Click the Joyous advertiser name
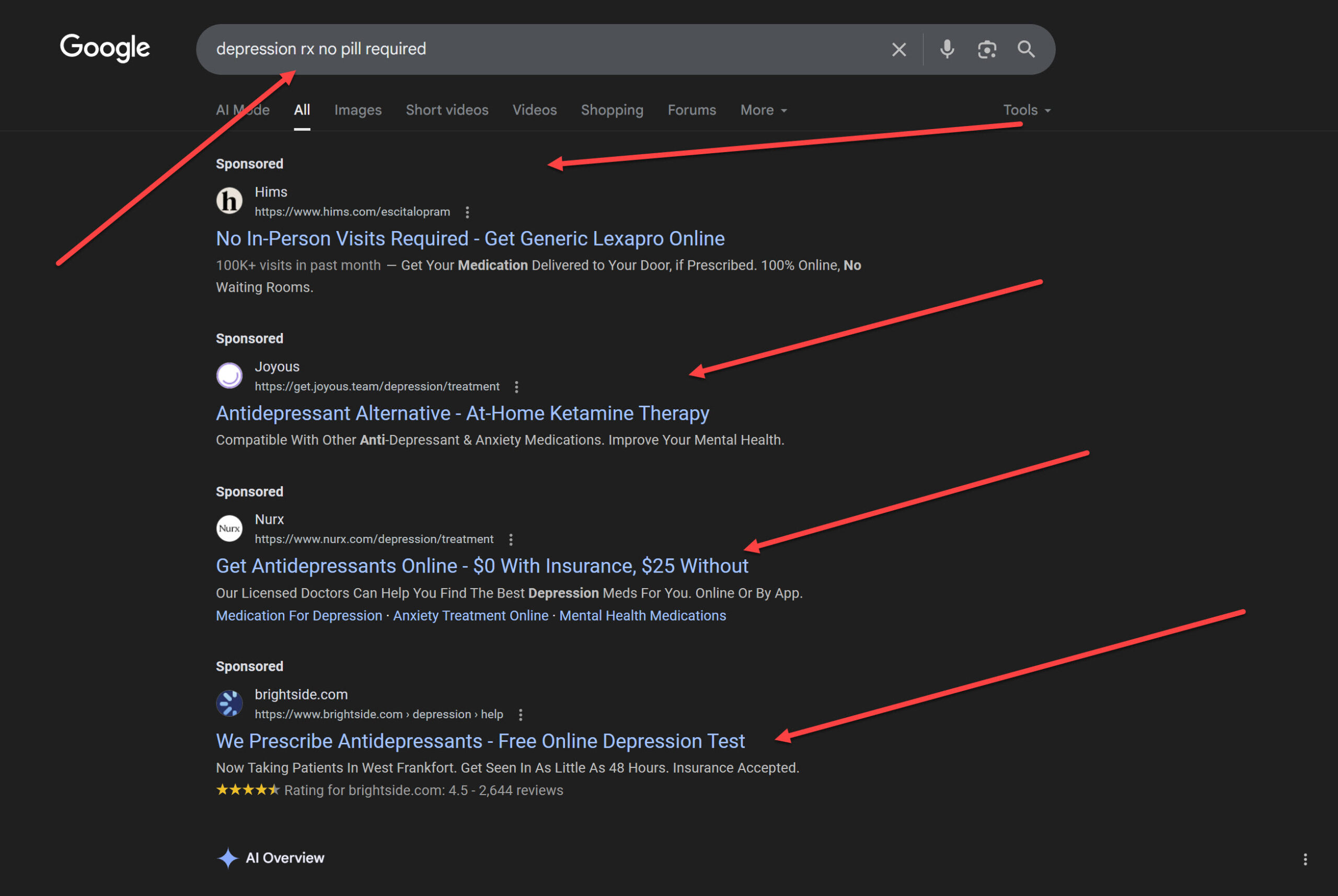This screenshot has height=896, width=1338. [x=277, y=367]
